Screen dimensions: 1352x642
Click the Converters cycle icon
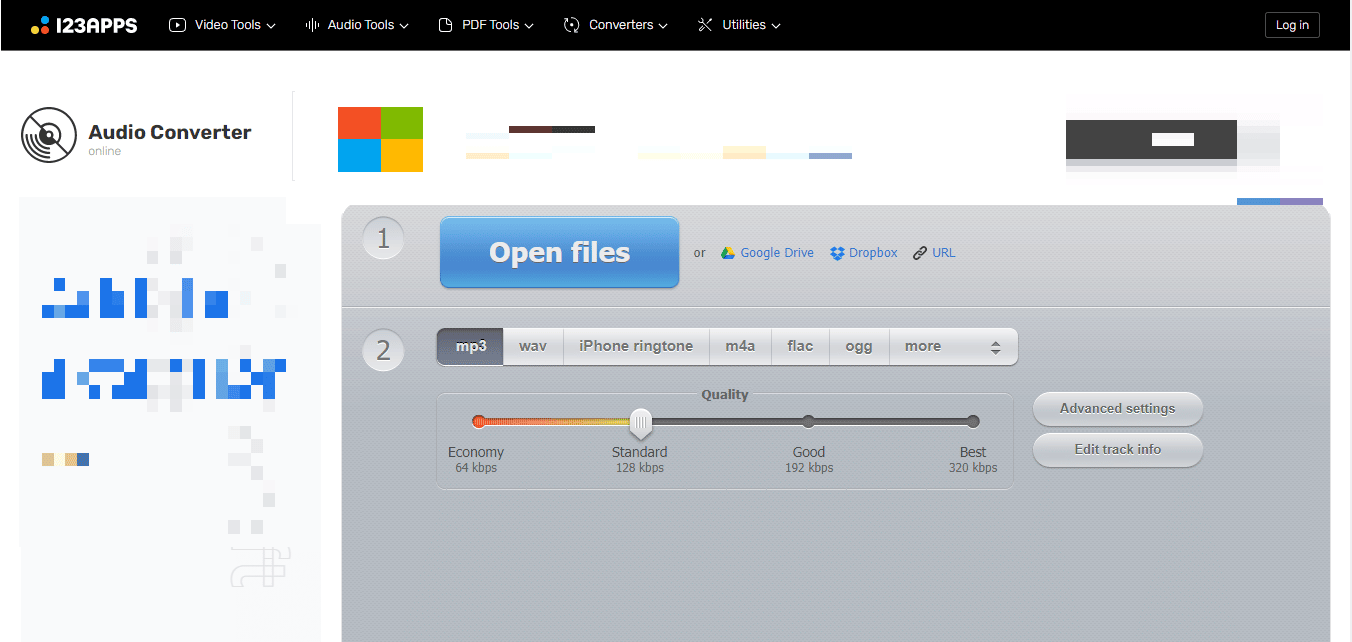tap(572, 25)
